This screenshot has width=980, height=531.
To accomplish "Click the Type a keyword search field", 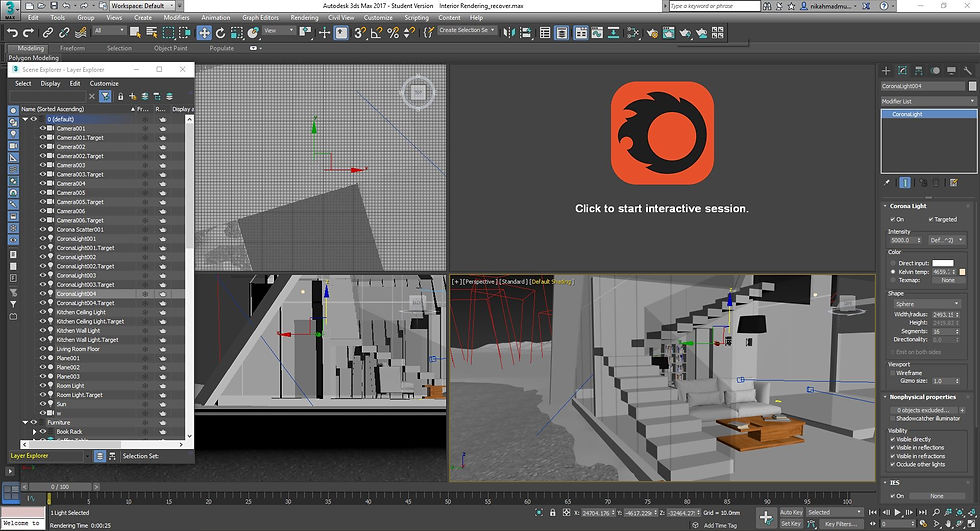I will click(x=714, y=6).
